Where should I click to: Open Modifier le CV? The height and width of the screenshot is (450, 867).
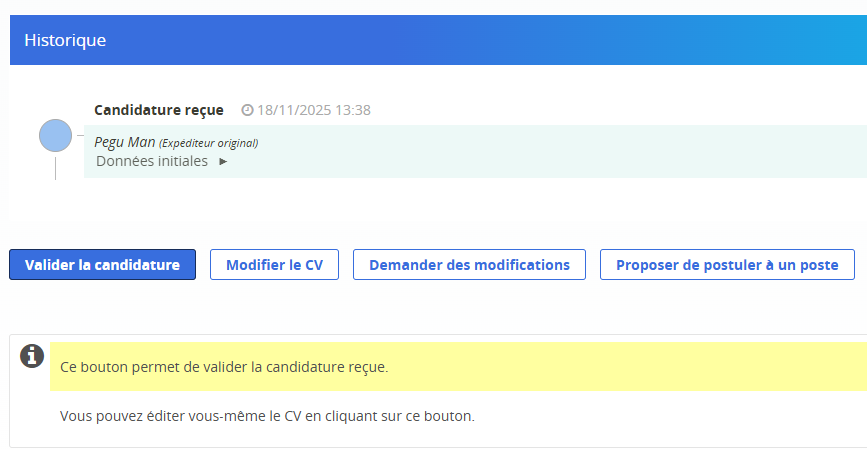click(274, 265)
